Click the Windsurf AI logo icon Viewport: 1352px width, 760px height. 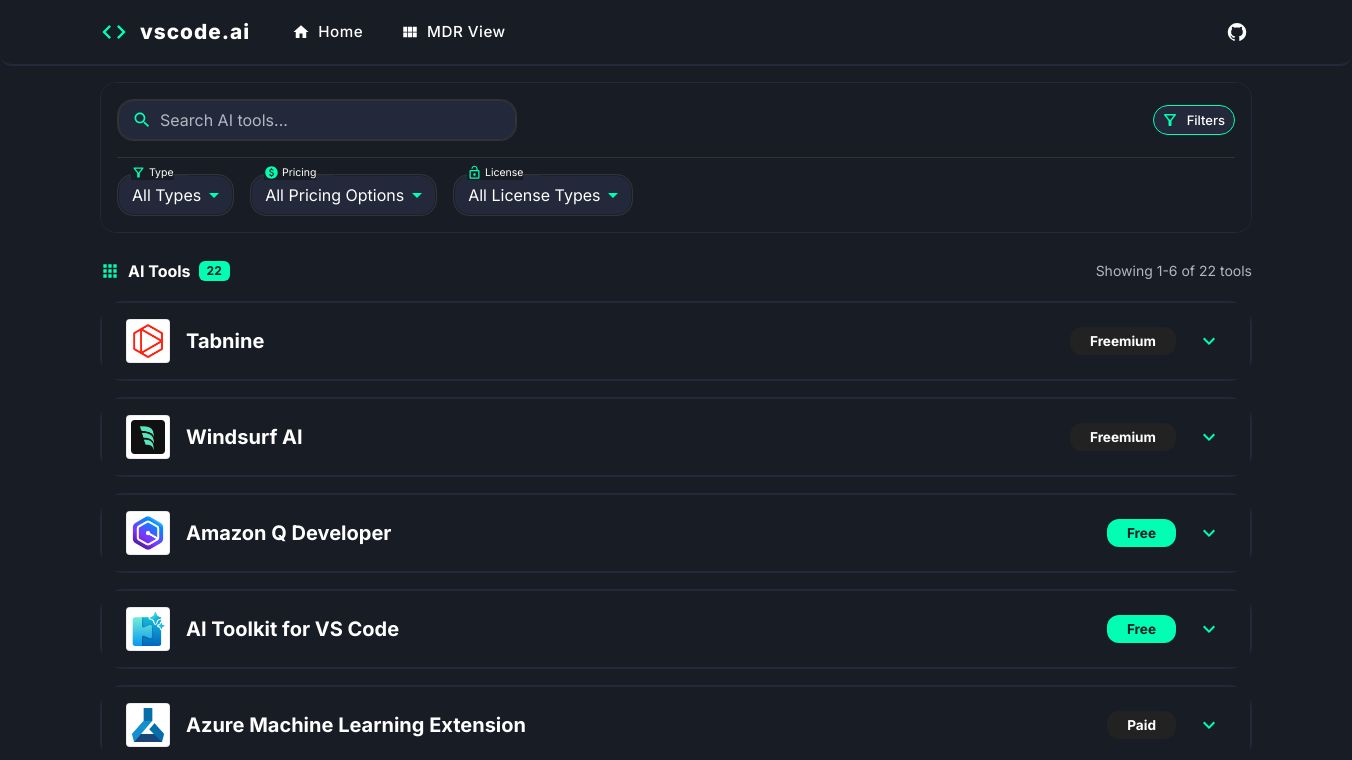[148, 437]
